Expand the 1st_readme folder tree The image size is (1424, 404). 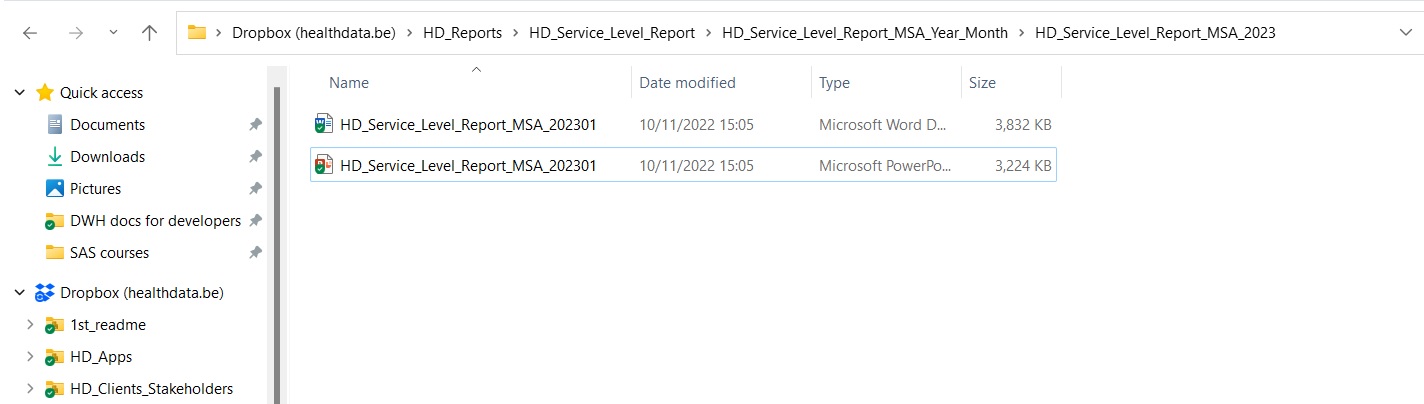click(30, 325)
